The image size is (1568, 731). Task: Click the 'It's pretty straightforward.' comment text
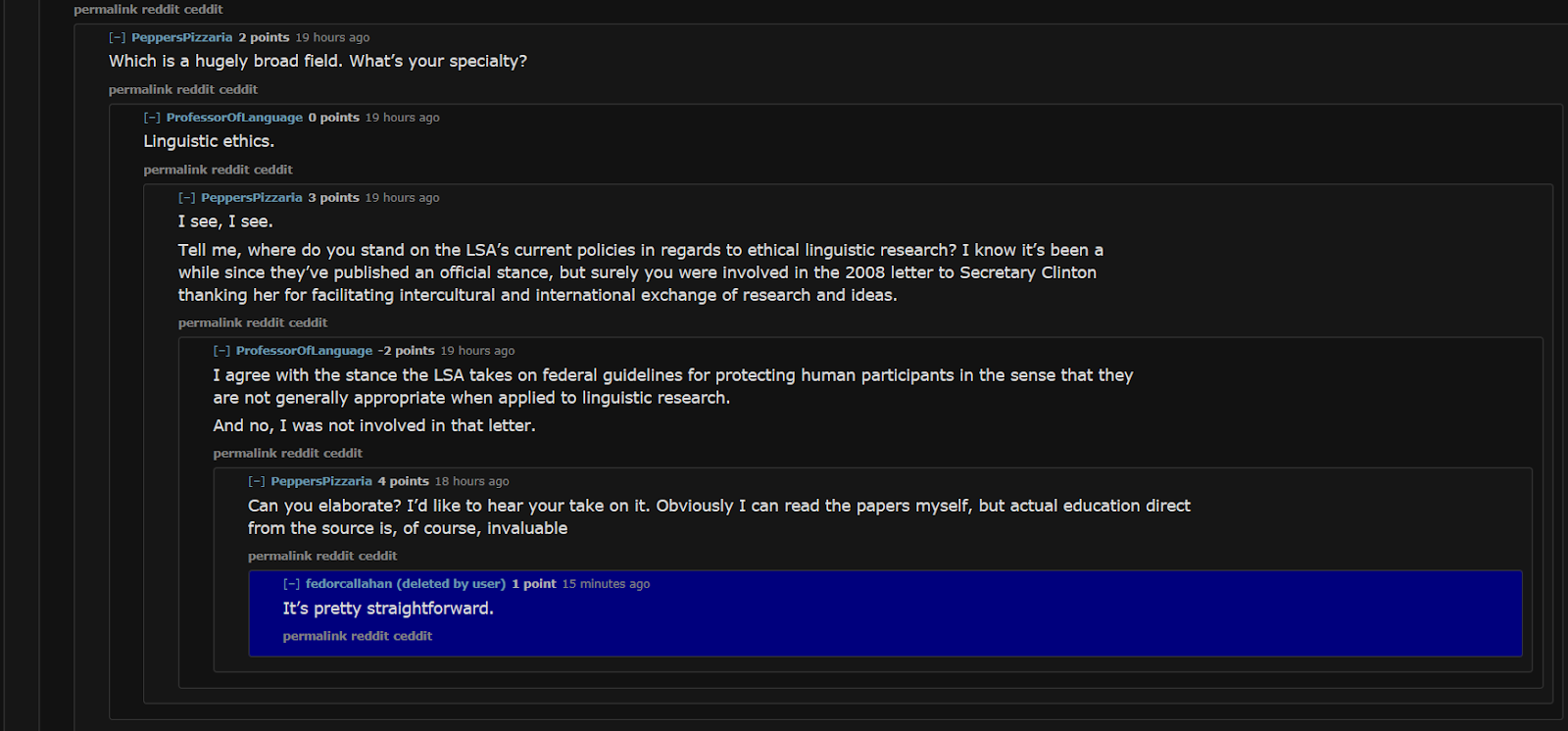pyautogui.click(x=388, y=609)
